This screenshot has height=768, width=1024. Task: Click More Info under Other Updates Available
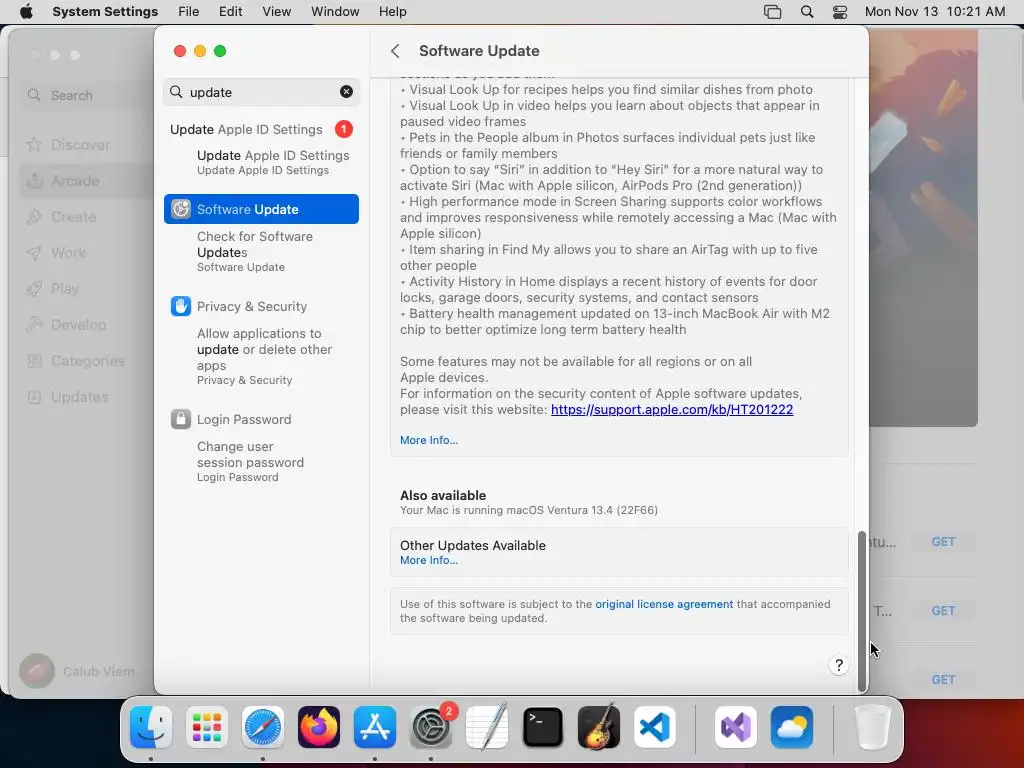(428, 560)
